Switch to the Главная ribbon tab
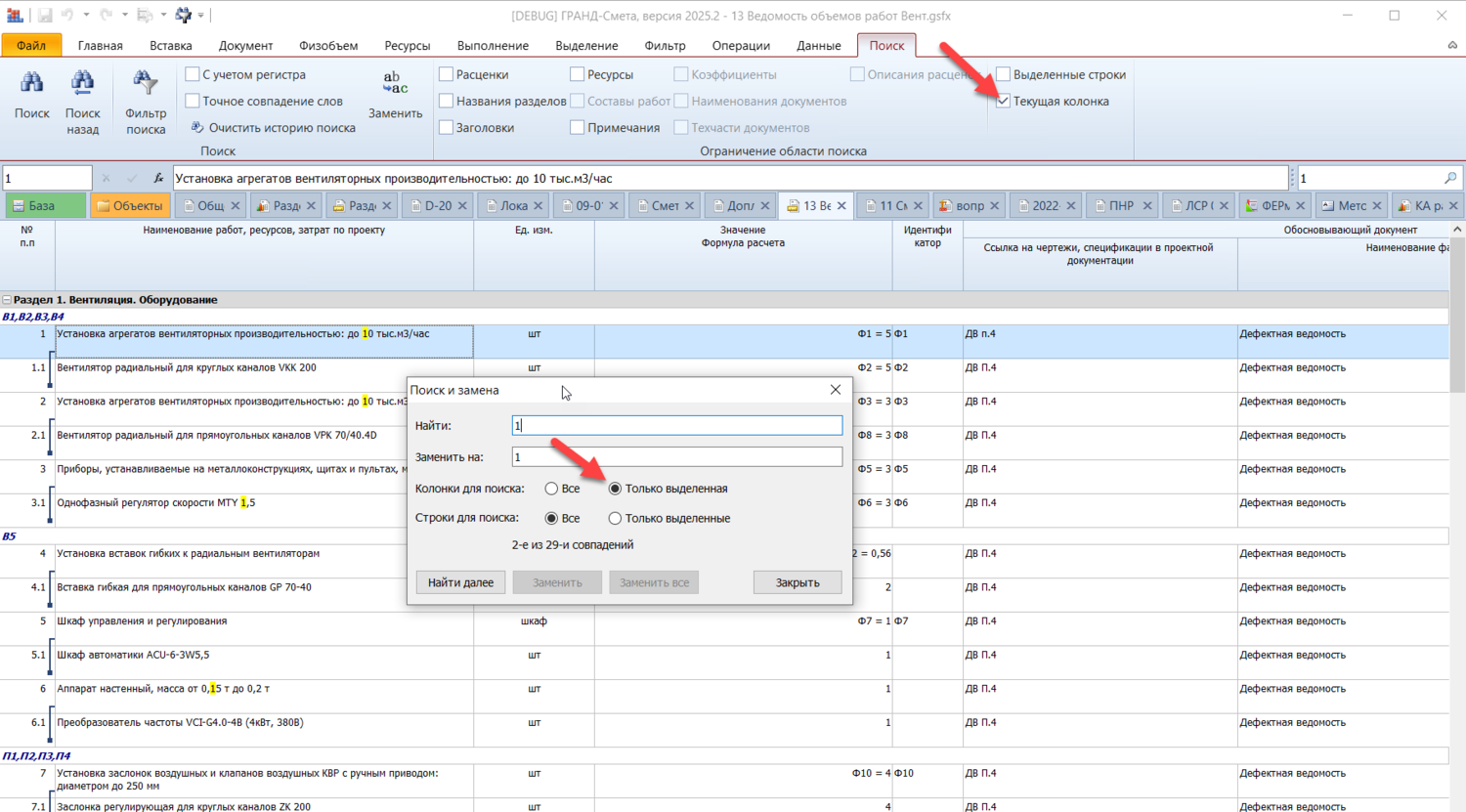Screen dimensions: 1466x812 100,45
